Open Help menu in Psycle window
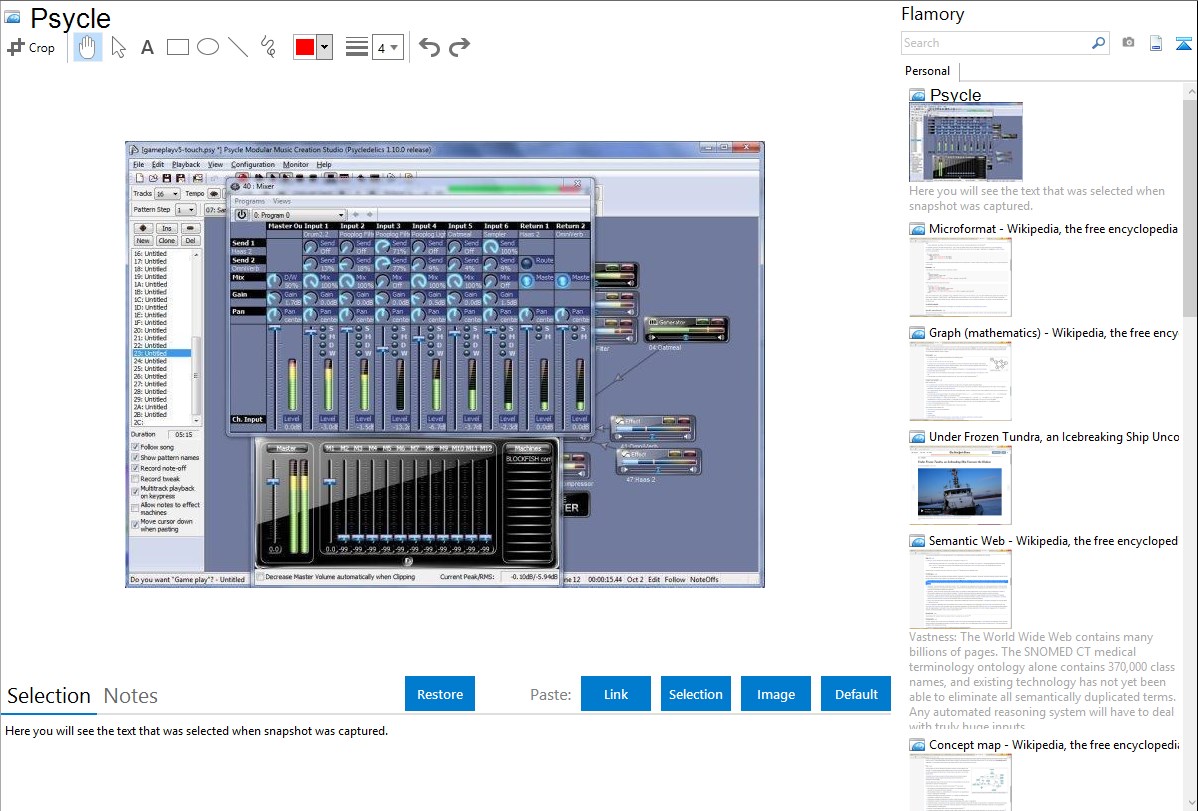The width and height of the screenshot is (1198, 811). (324, 164)
